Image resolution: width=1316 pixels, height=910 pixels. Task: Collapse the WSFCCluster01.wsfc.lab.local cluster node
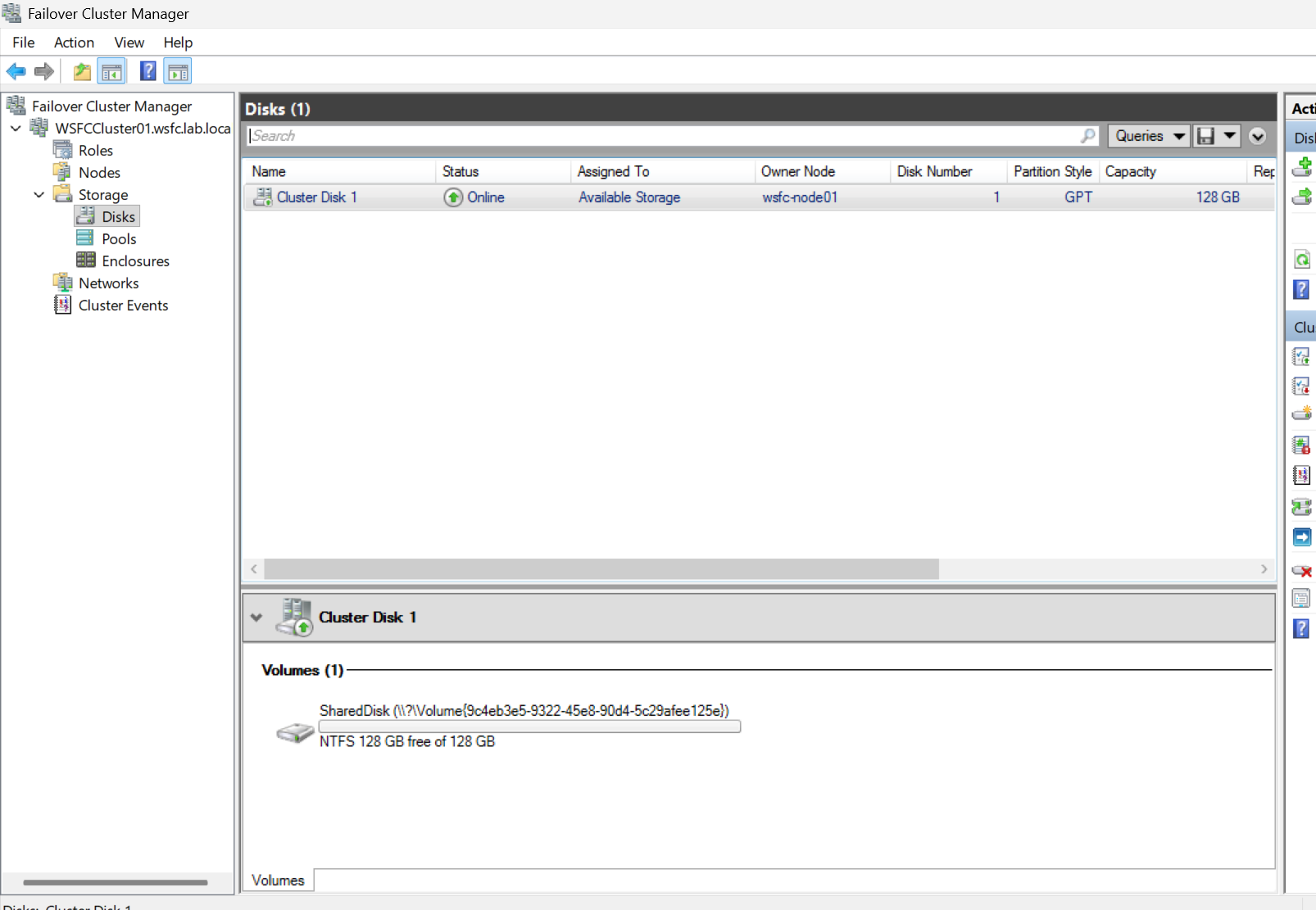pos(15,128)
